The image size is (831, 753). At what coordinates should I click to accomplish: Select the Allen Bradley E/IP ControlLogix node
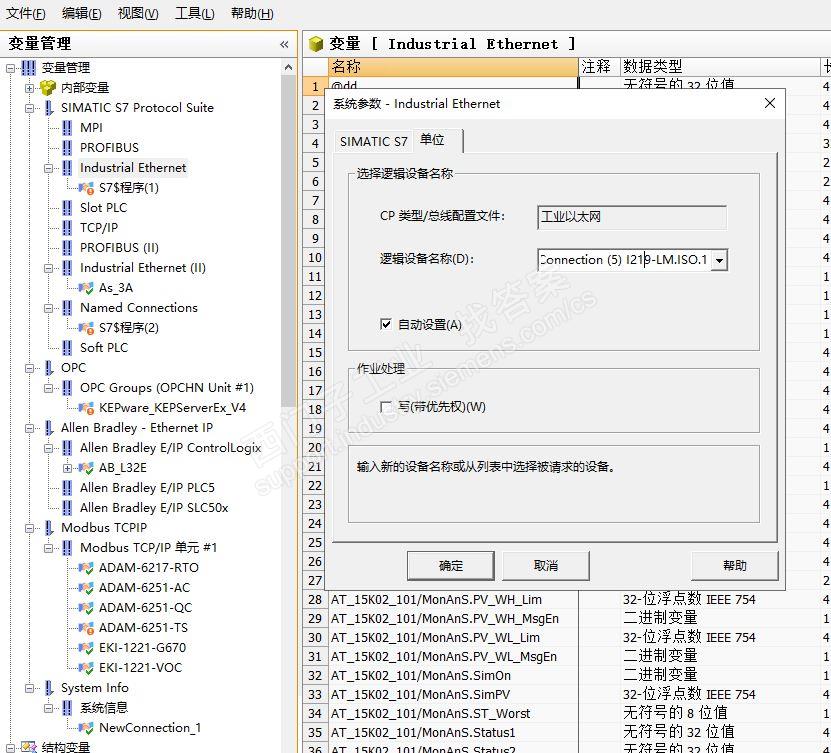[x=171, y=448]
